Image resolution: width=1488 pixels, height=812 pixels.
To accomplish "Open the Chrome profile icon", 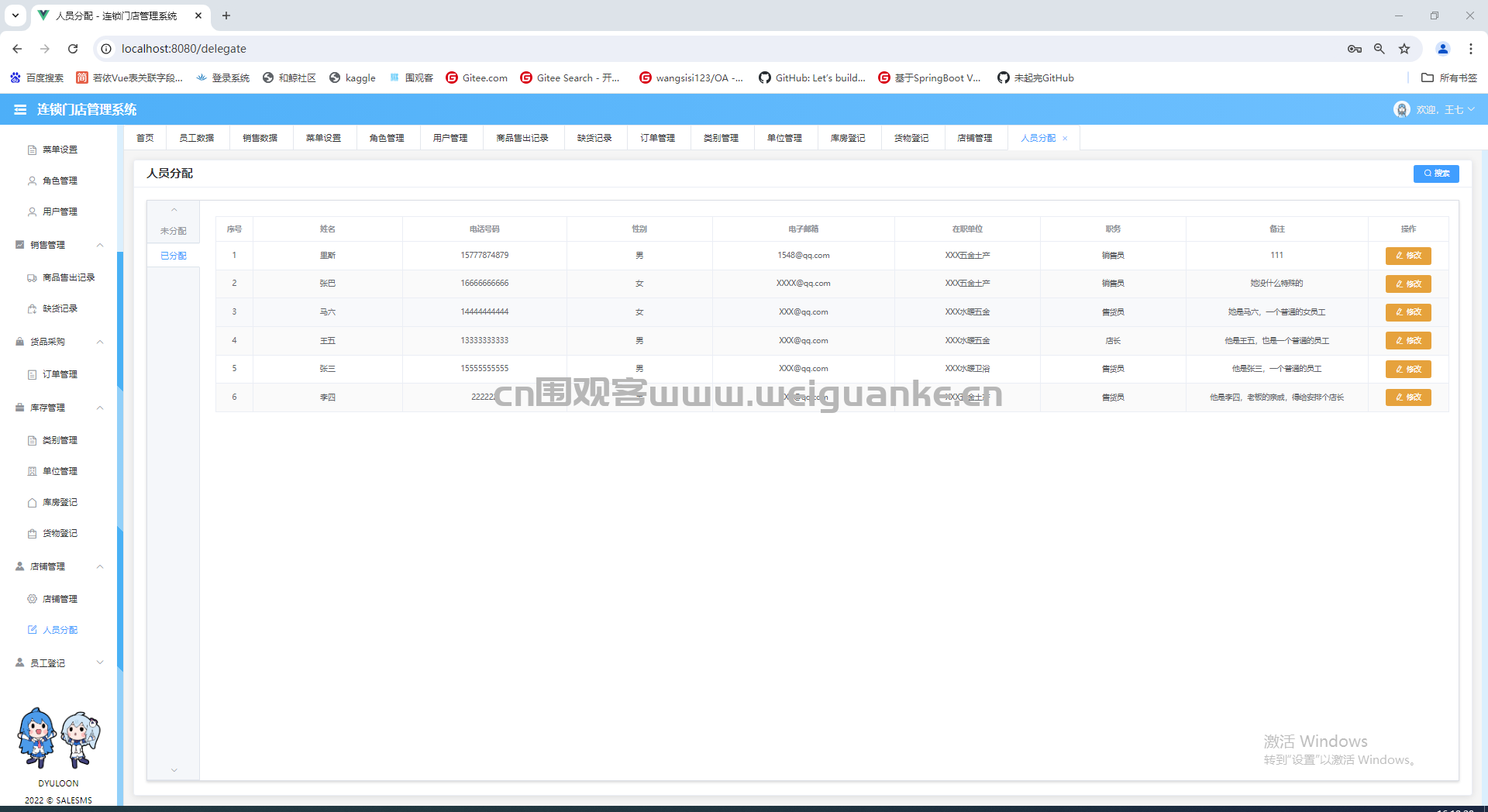I will click(1443, 49).
